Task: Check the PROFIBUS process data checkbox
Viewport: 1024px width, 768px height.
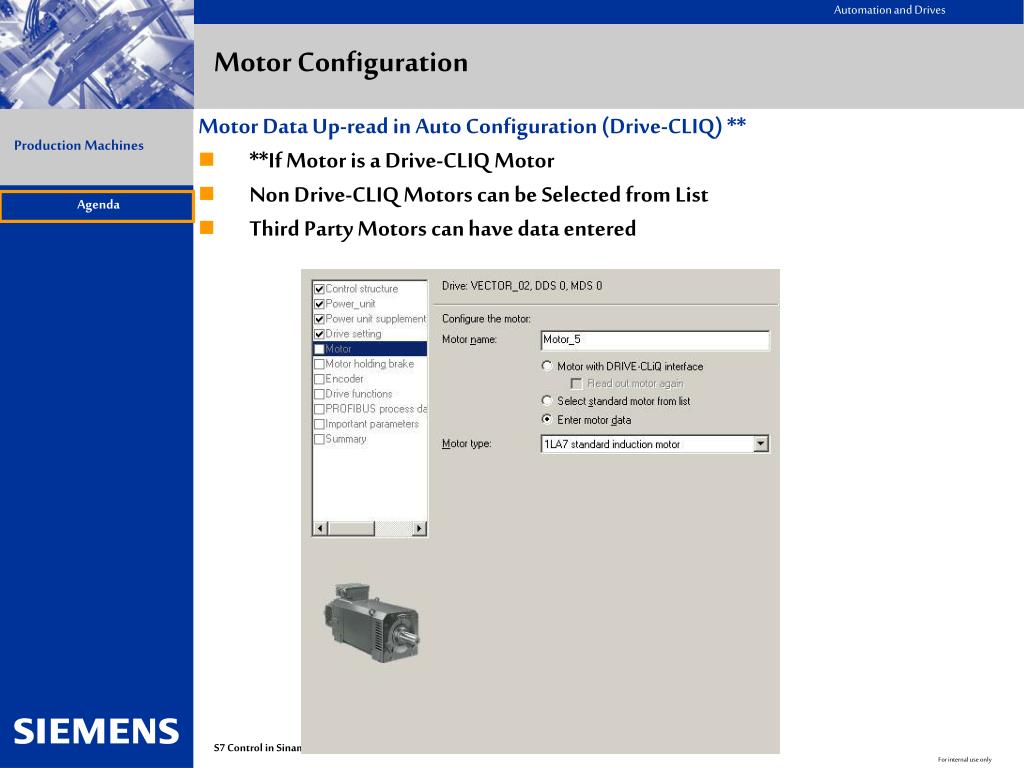Action: pyautogui.click(x=319, y=409)
